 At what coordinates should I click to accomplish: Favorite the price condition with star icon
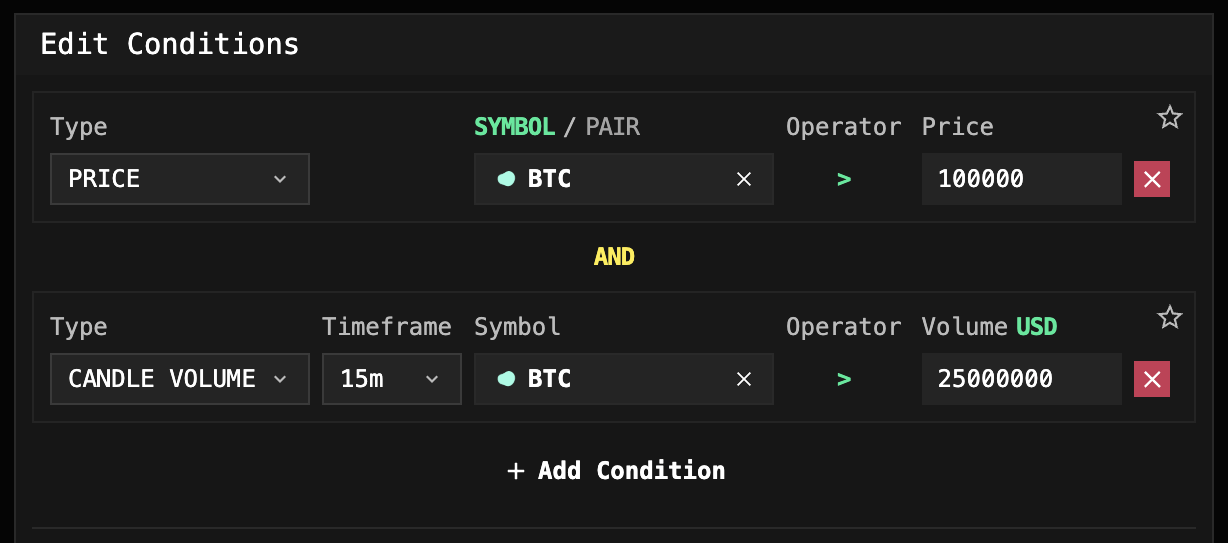(1169, 118)
